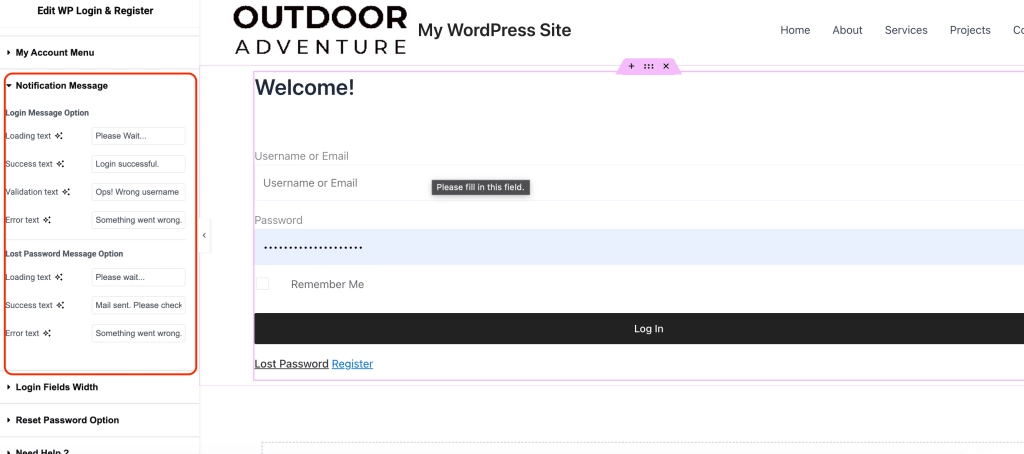Expand the Reset Password Option section
The image size is (1024, 454).
pyautogui.click(x=67, y=420)
